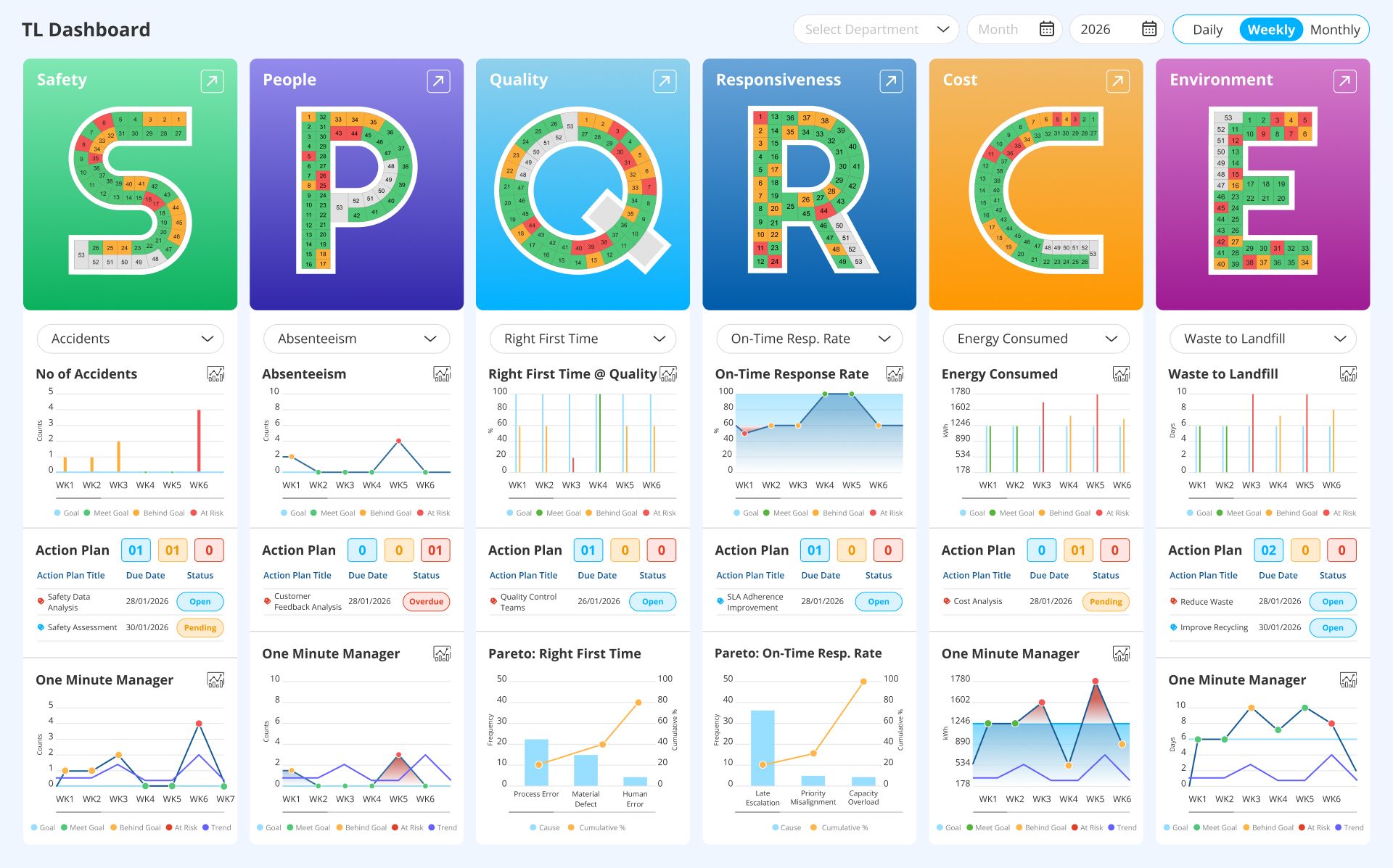Open the calendar icon next to 2026
The height and width of the screenshot is (868, 1393).
pos(1148,29)
